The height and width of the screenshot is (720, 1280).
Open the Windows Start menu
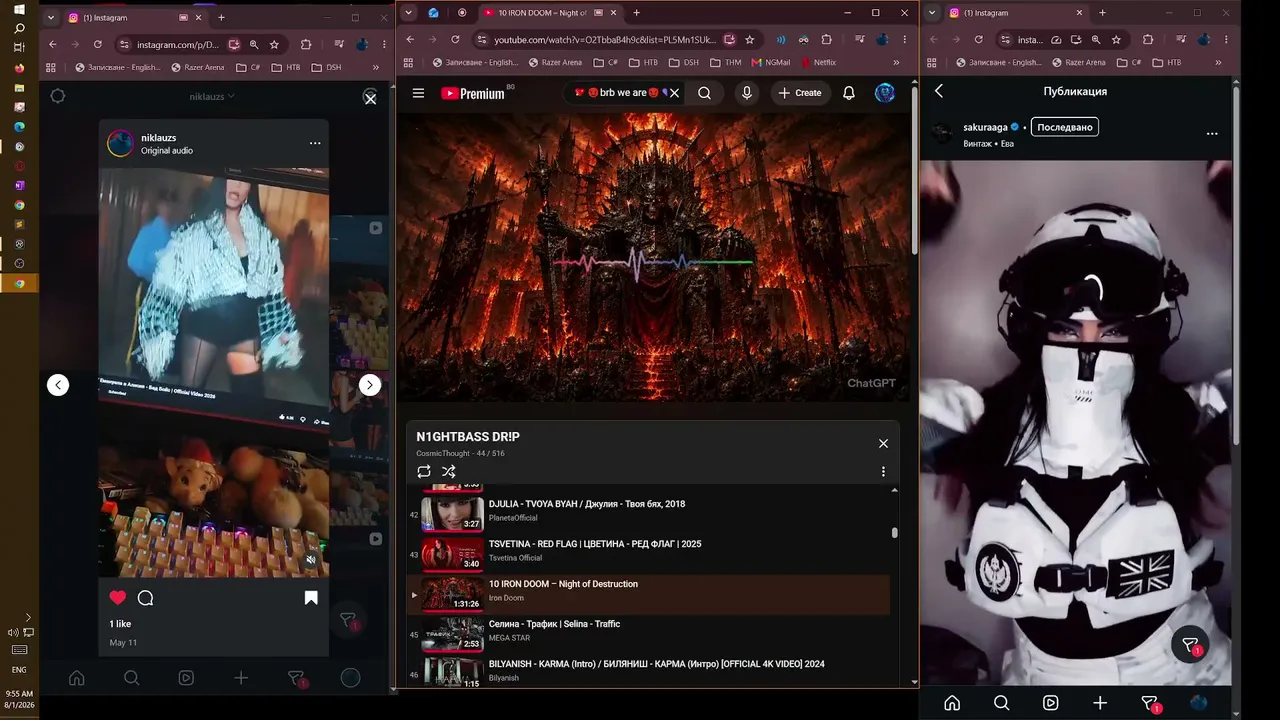tap(19, 10)
